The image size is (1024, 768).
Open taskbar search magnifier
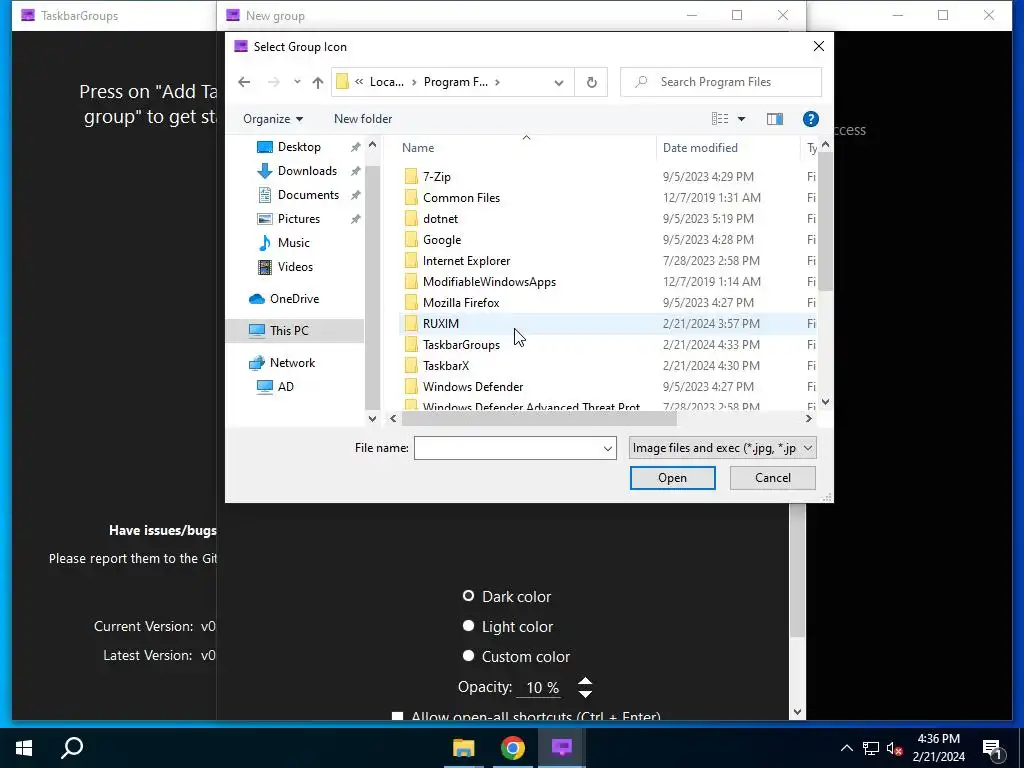(x=72, y=748)
